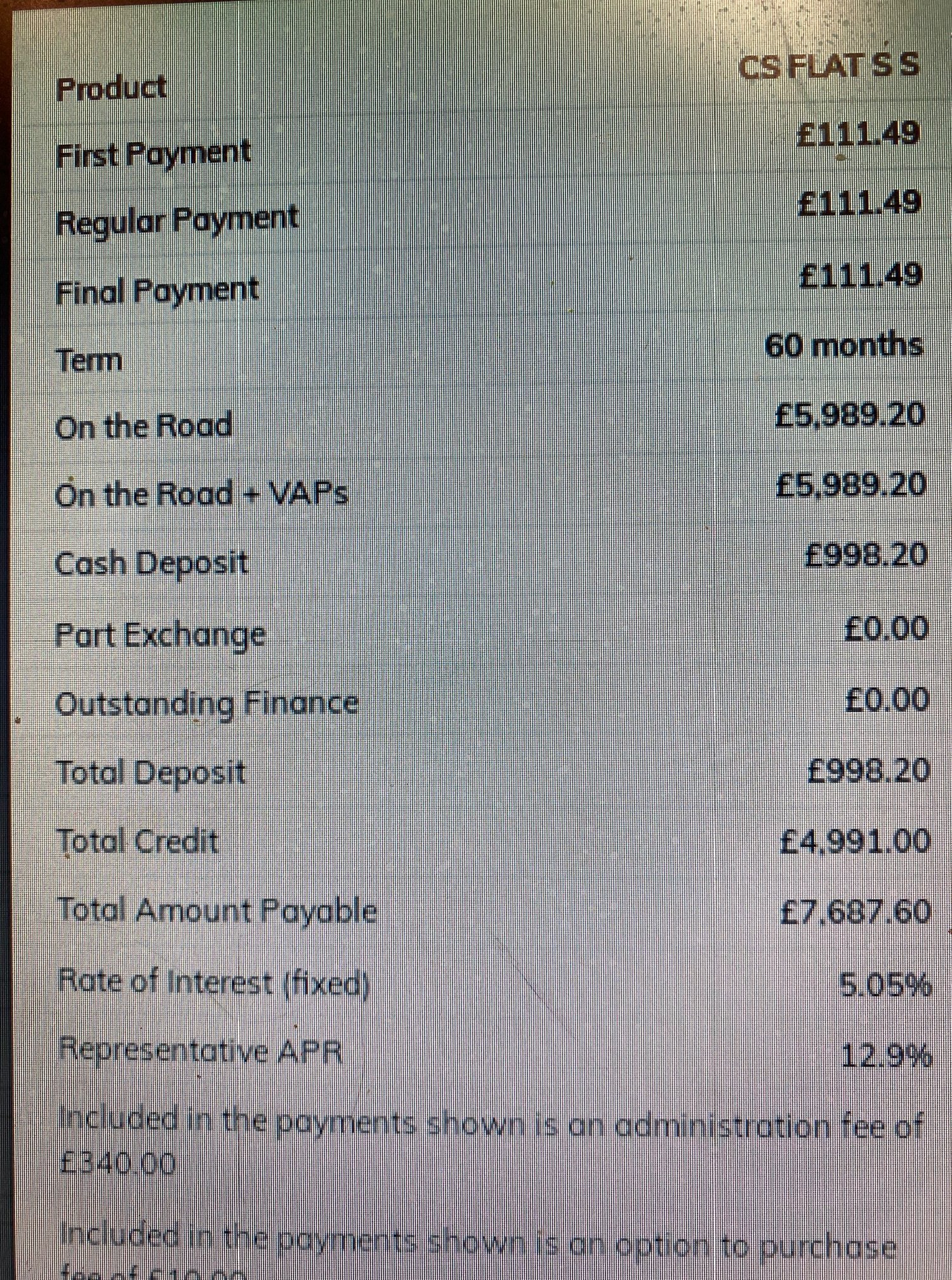The width and height of the screenshot is (952, 1280).
Task: Select the 60 months term value
Action: coord(843,346)
